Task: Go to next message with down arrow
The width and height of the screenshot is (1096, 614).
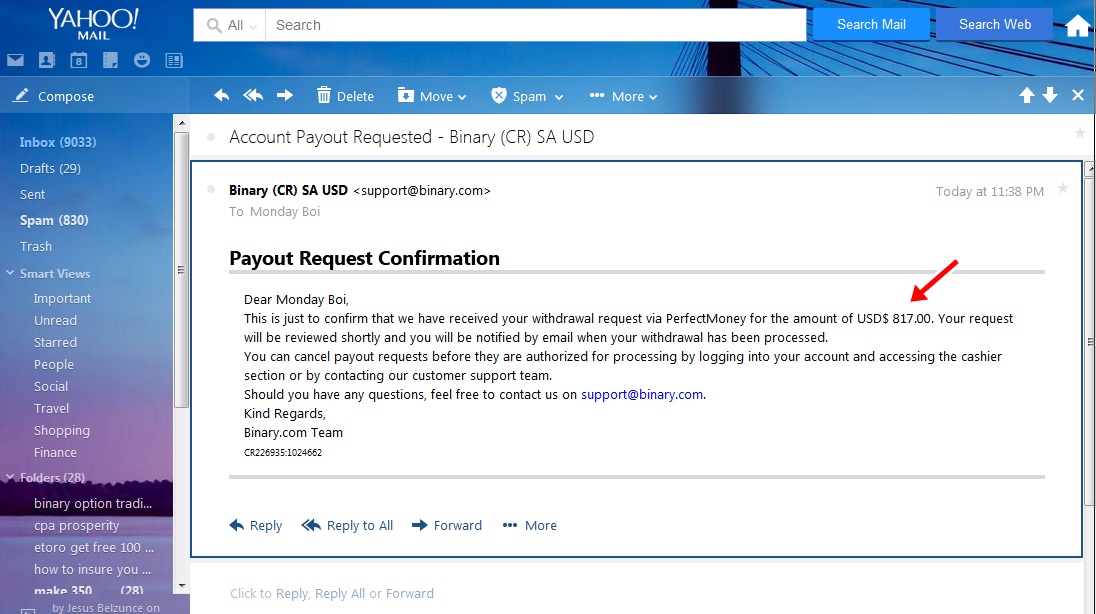Action: point(1050,96)
